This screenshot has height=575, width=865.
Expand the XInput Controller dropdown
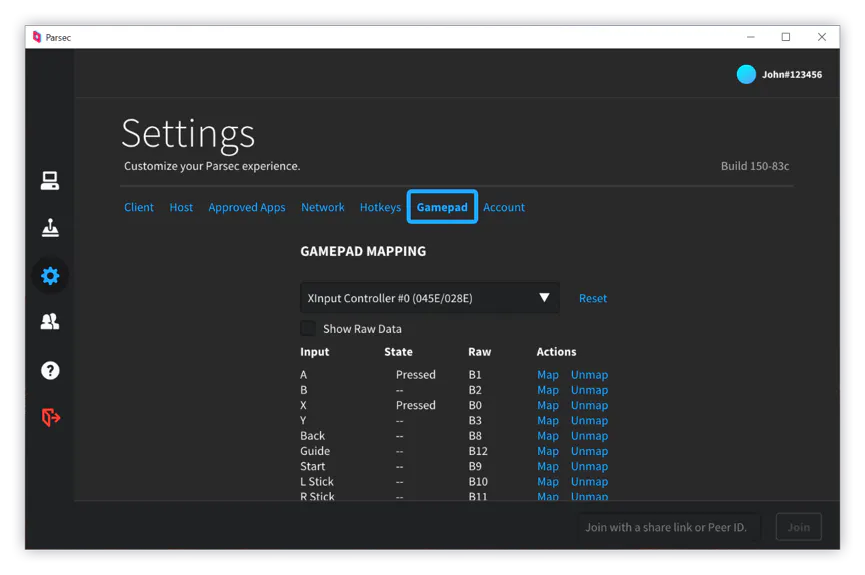(x=430, y=298)
